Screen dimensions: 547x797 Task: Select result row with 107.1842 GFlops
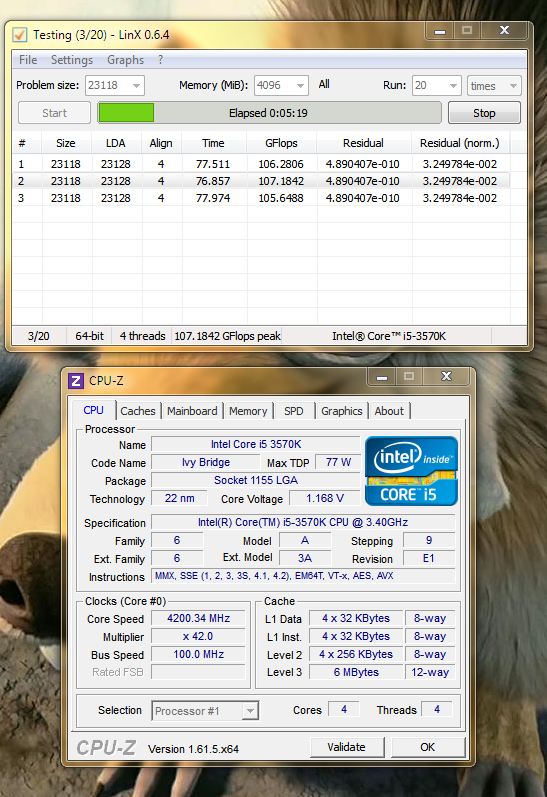pos(261,181)
